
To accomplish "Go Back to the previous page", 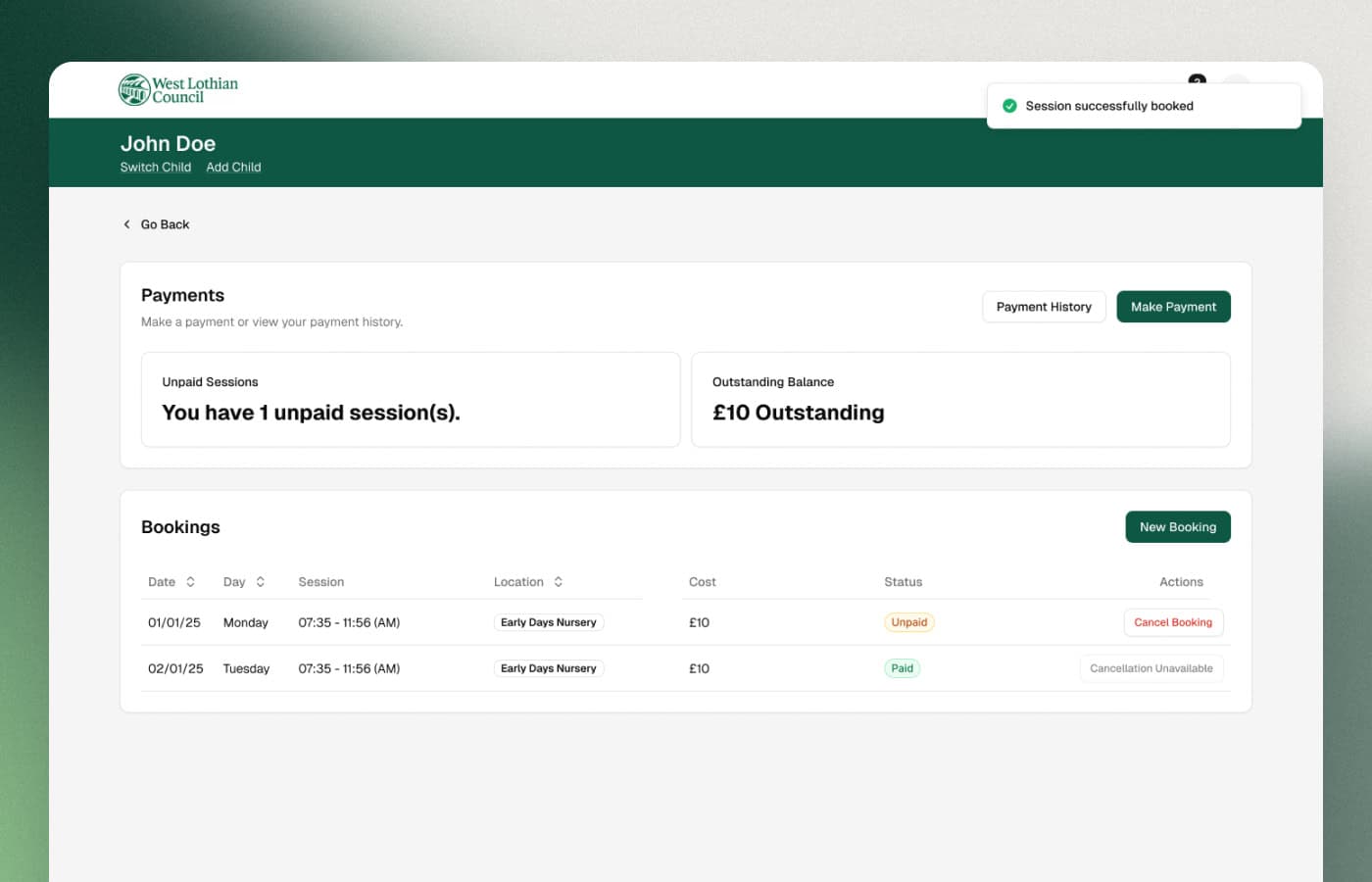I will coord(165,224).
